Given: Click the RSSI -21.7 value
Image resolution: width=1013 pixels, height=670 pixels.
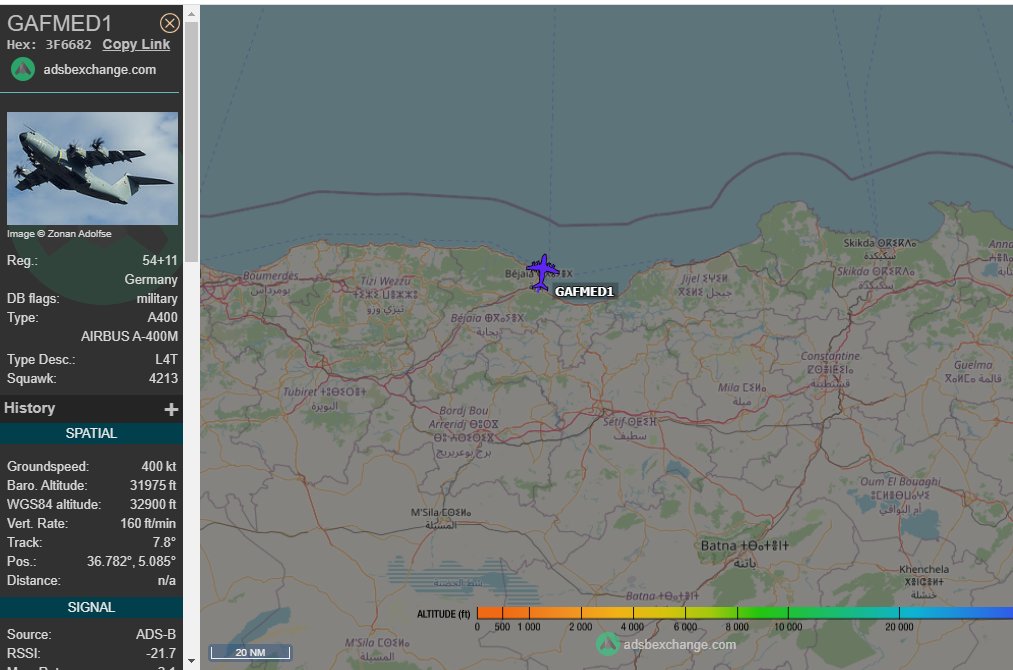Looking at the screenshot, I should pos(161,653).
